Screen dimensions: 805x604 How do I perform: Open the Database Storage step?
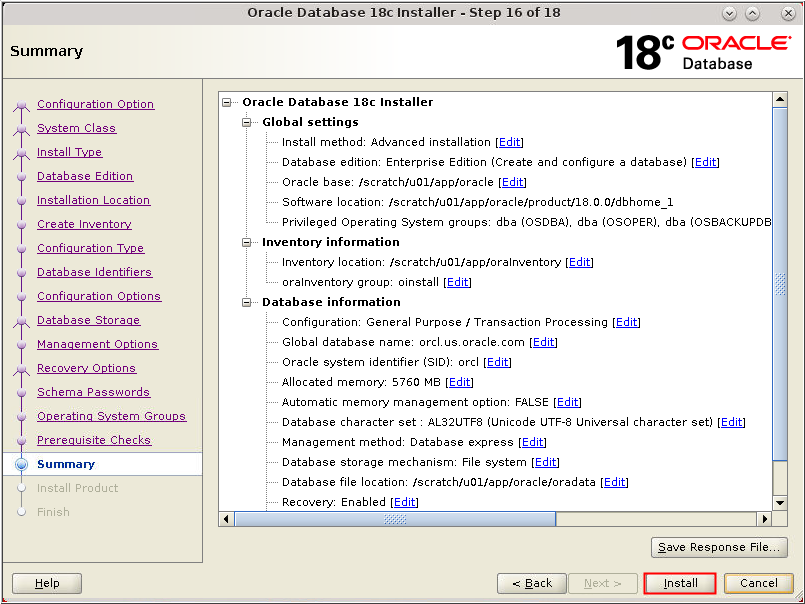(x=88, y=320)
